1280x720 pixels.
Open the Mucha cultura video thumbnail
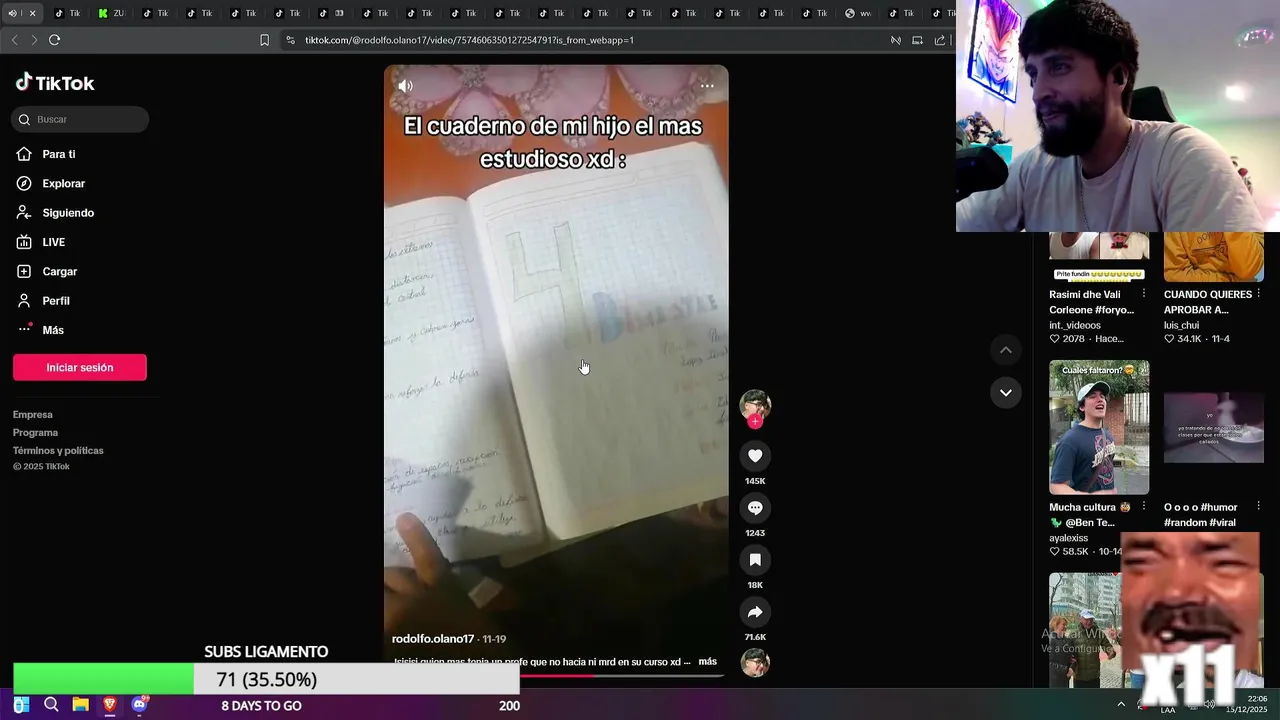click(x=1099, y=427)
